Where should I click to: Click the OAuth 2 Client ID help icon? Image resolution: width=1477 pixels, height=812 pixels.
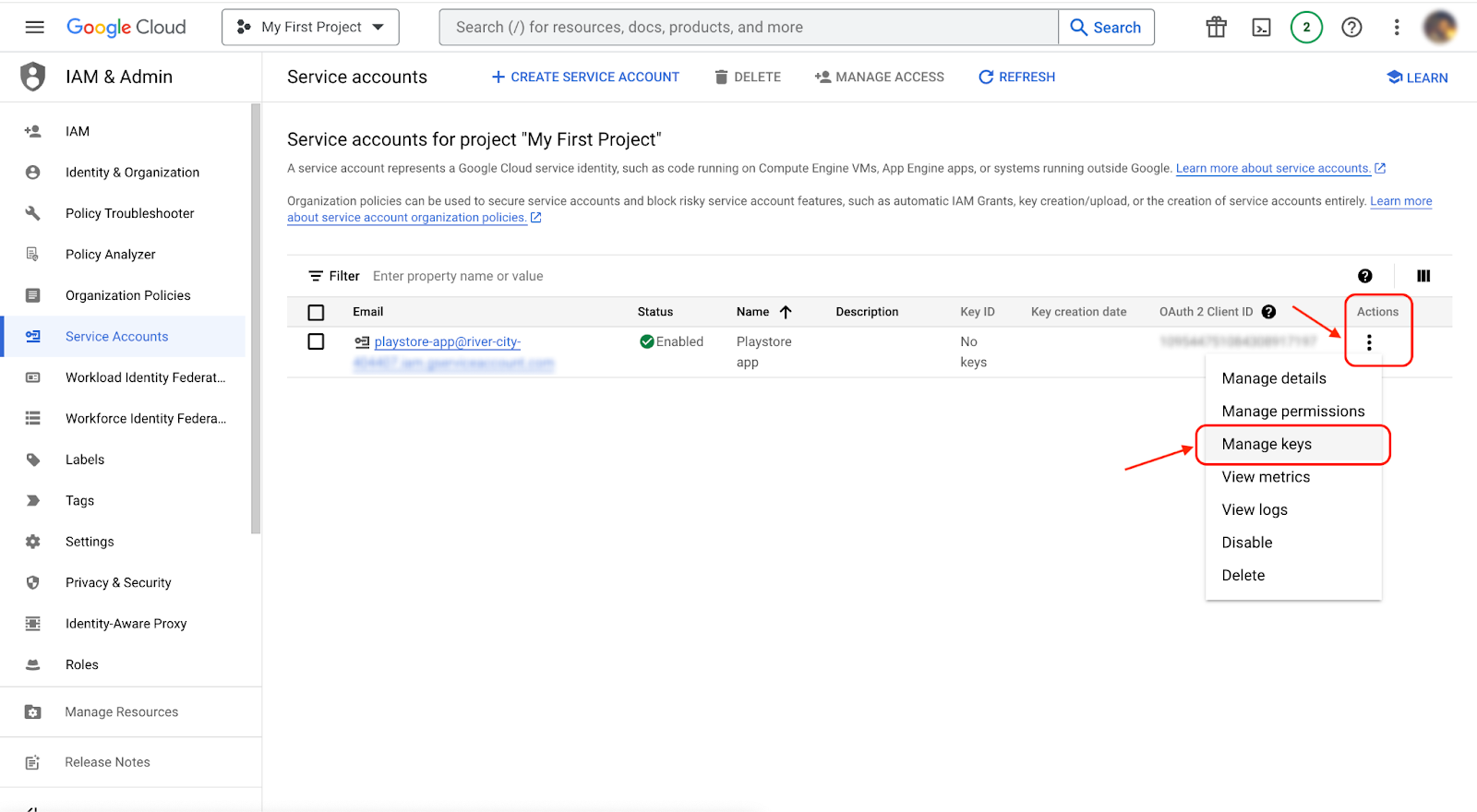pos(1269,312)
